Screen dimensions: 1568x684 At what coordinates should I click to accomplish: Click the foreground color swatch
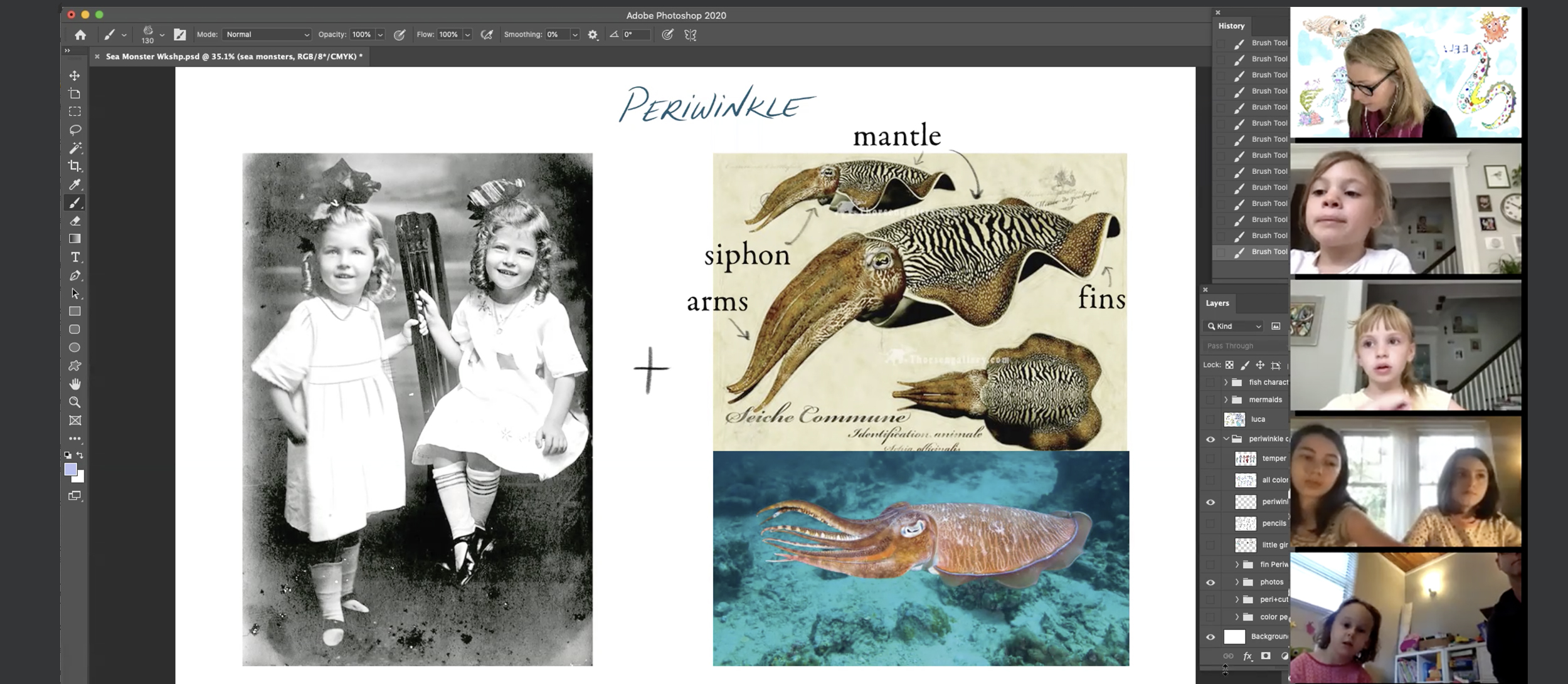pyautogui.click(x=70, y=470)
